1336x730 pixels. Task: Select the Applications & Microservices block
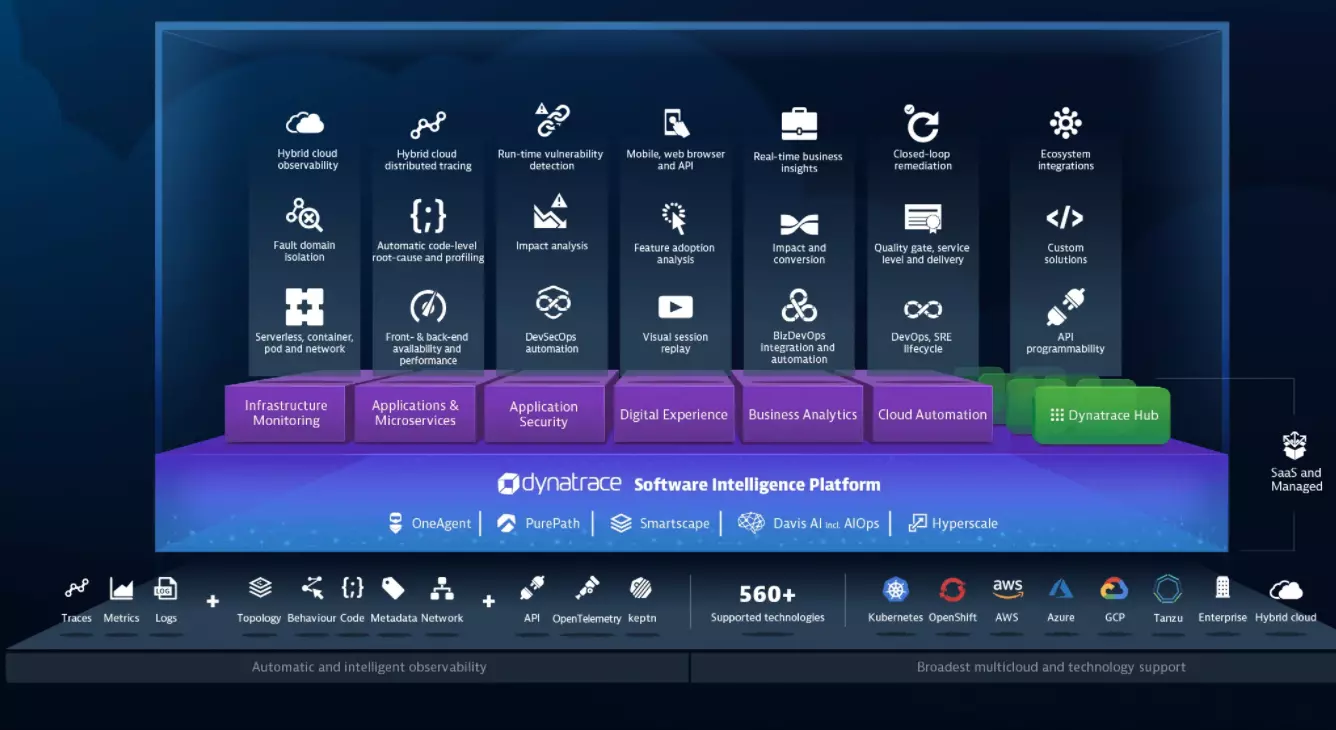415,413
